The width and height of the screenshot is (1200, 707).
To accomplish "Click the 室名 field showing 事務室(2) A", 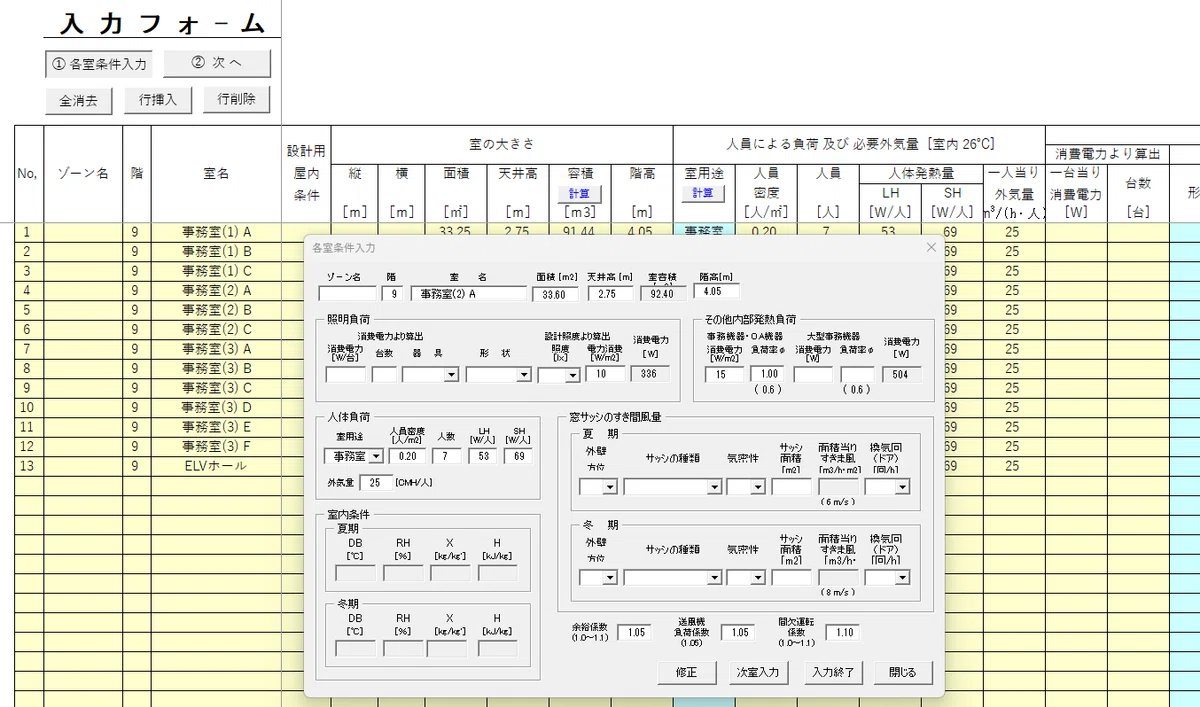I will (x=469, y=294).
